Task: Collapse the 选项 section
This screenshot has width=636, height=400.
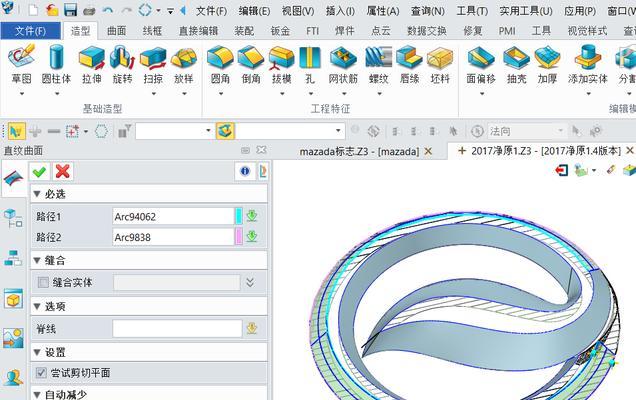Action: tap(37, 306)
